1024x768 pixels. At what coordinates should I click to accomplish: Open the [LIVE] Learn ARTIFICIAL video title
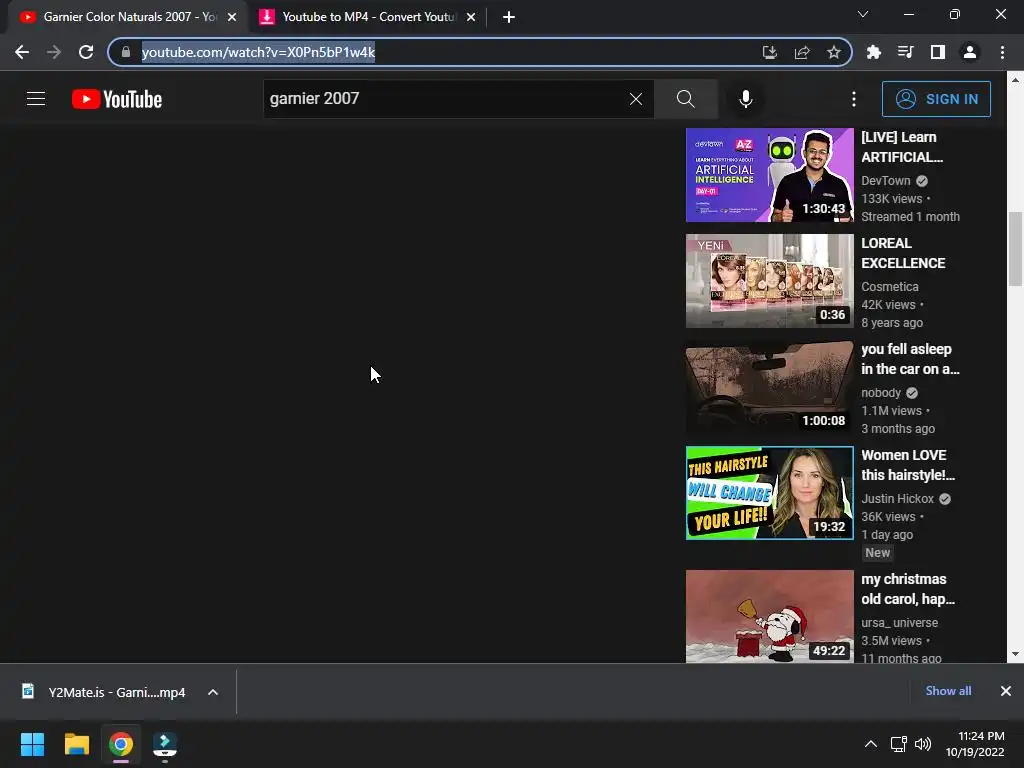click(902, 147)
